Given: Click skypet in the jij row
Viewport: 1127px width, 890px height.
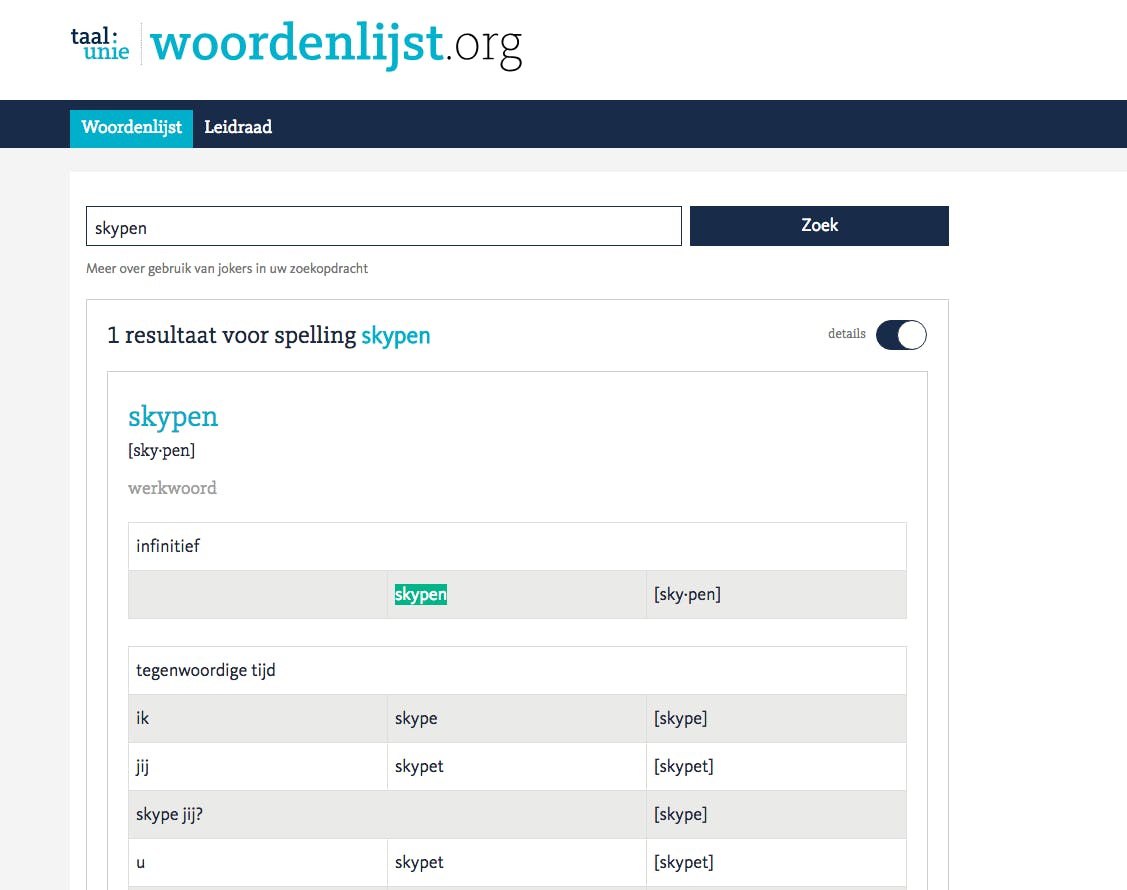Looking at the screenshot, I should tap(419, 766).
